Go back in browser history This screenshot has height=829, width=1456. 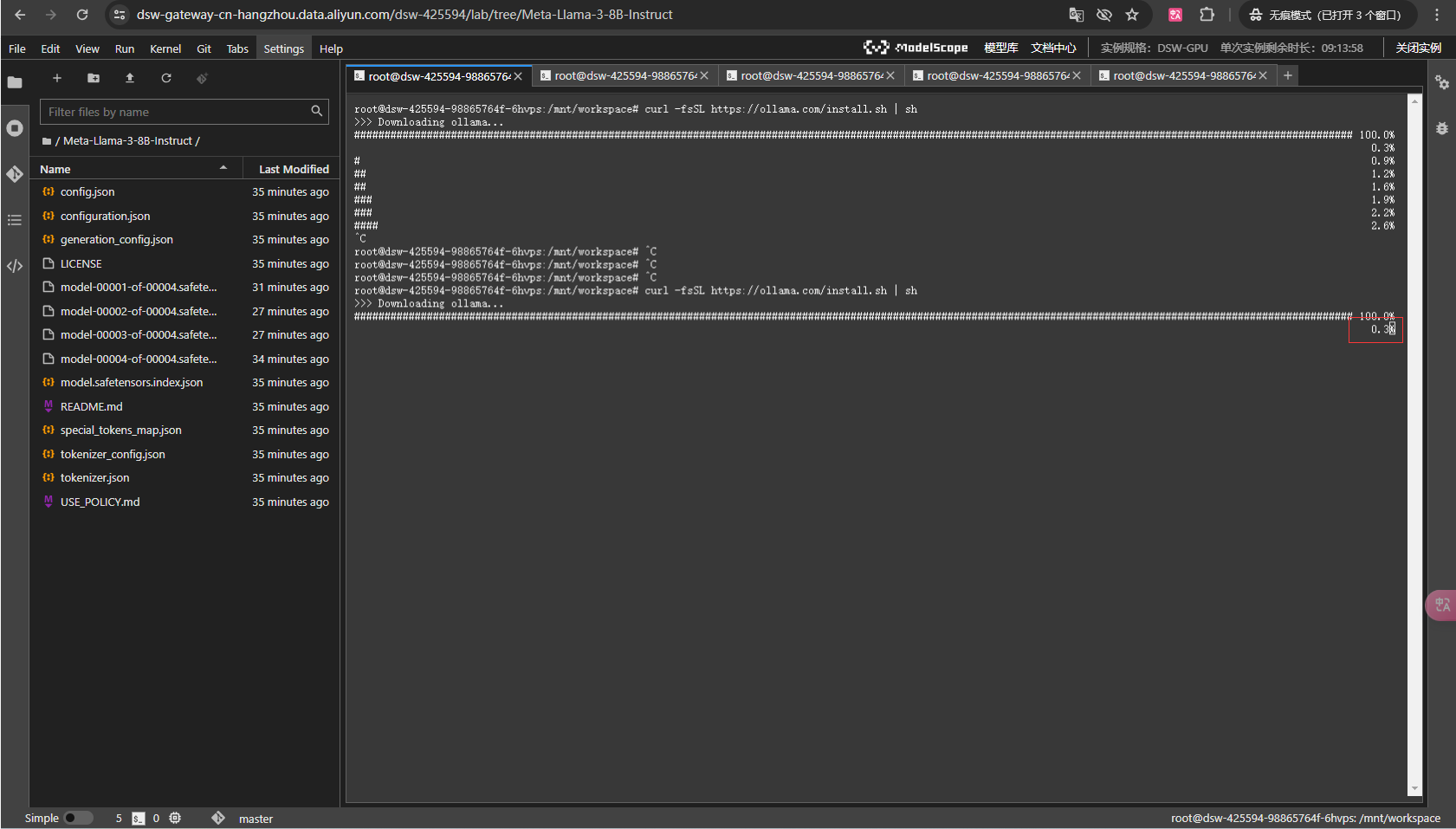[x=20, y=15]
